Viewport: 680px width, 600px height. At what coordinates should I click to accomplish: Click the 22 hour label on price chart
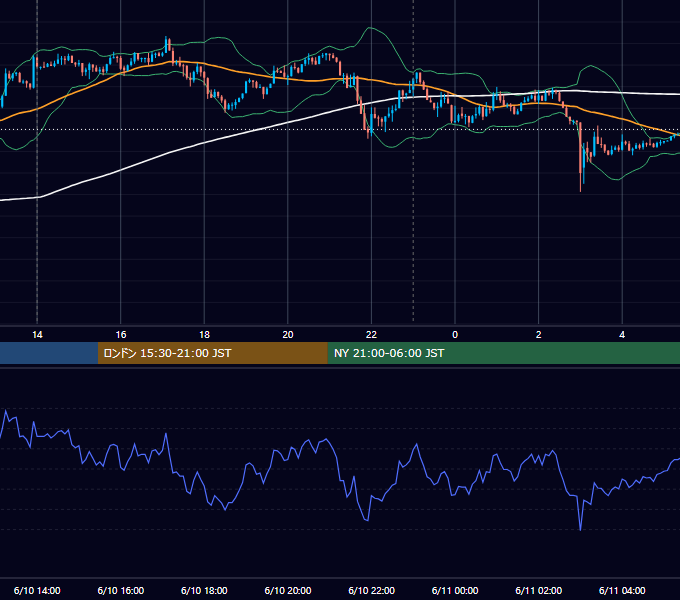(x=371, y=335)
